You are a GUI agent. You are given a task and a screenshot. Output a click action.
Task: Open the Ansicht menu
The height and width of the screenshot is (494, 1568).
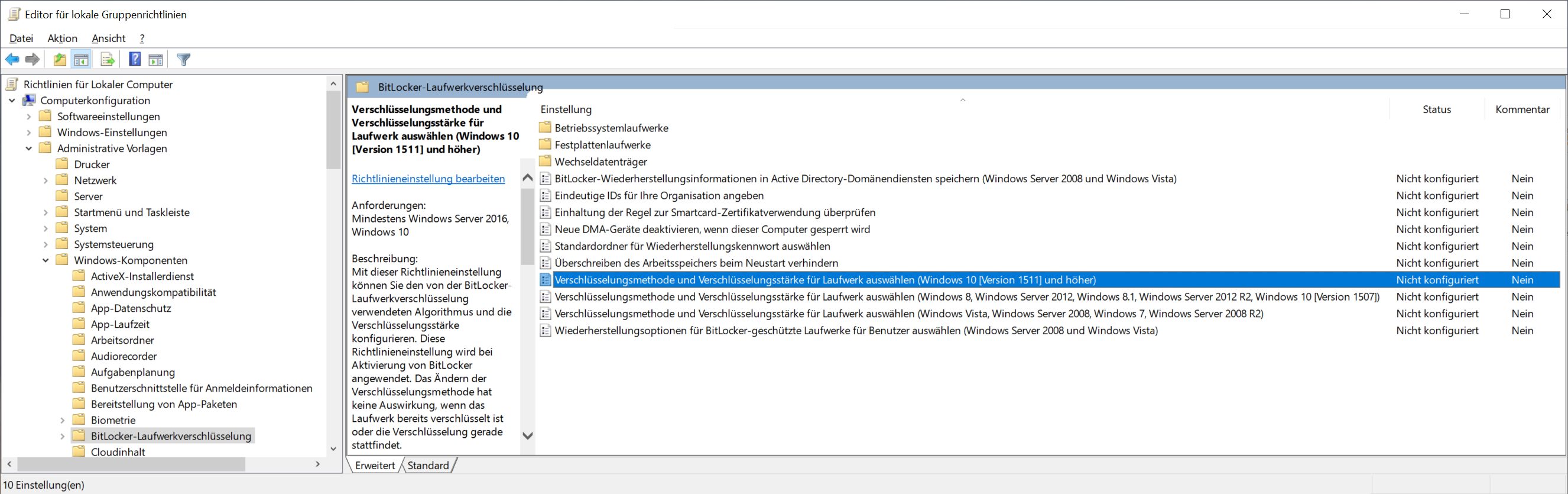point(108,38)
